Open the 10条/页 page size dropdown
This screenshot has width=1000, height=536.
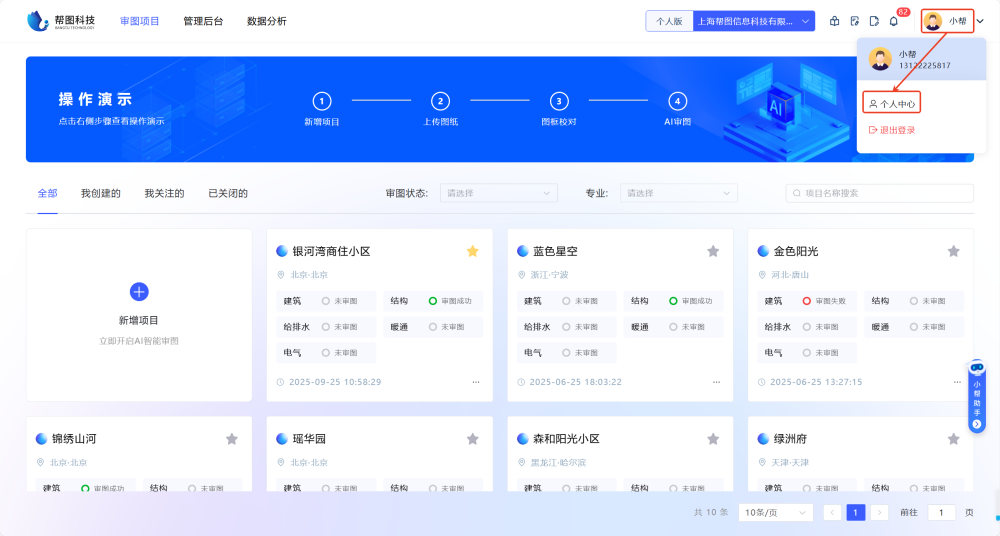(775, 512)
